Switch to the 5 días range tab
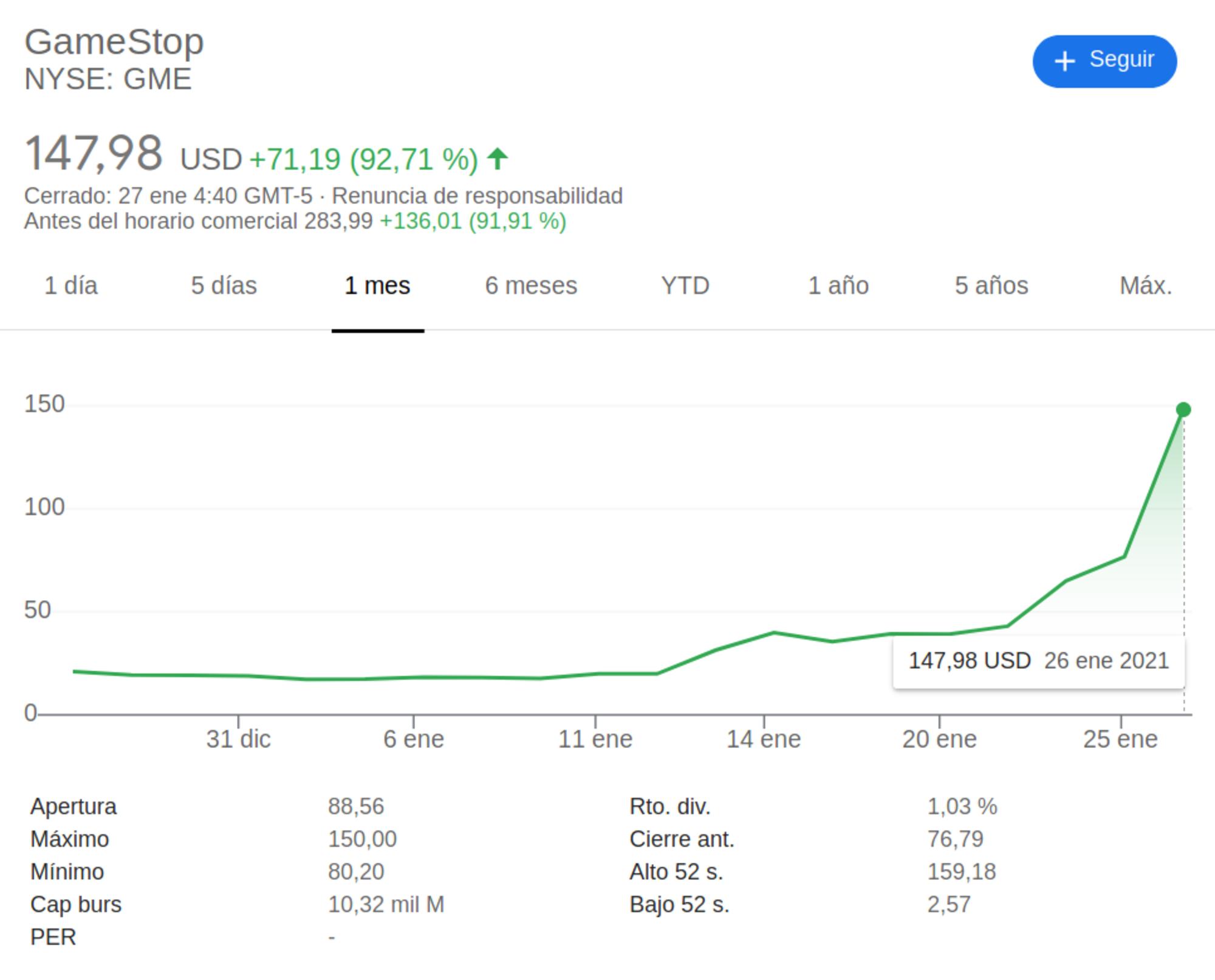The height and width of the screenshot is (980, 1215). (224, 286)
